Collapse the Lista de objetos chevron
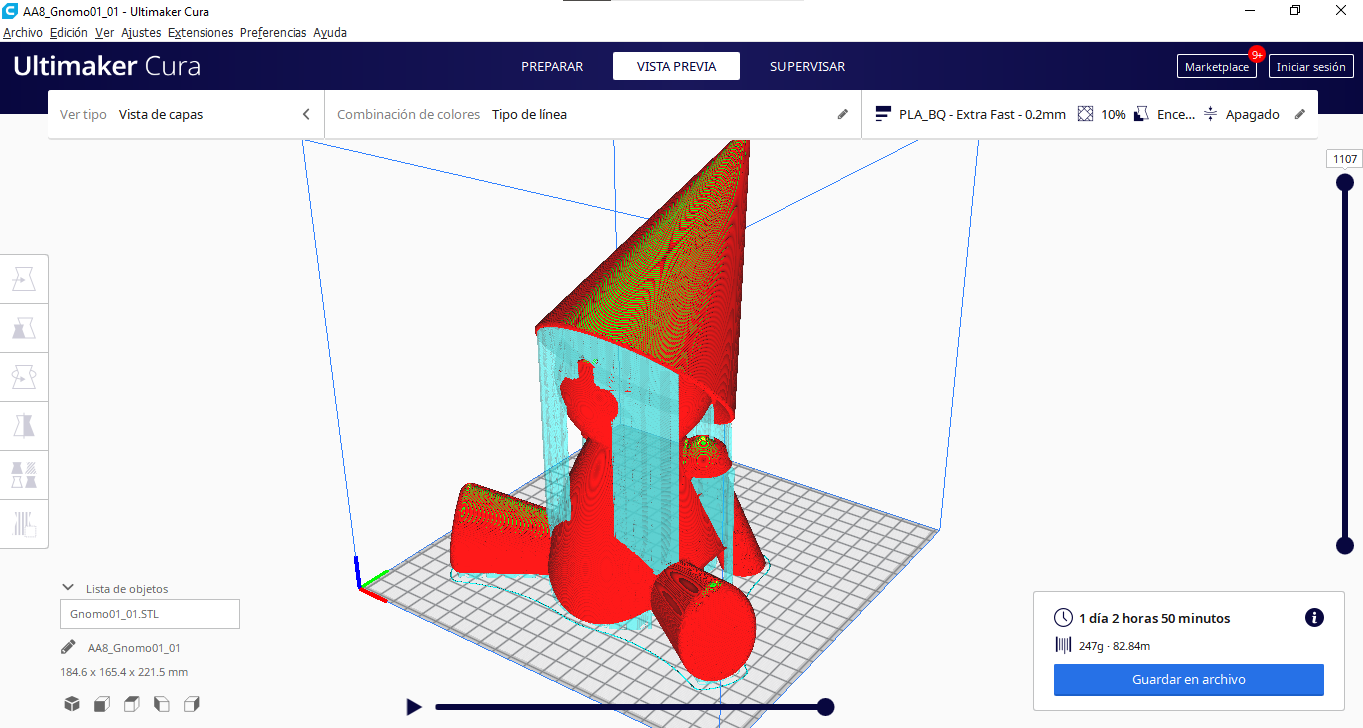The height and width of the screenshot is (728, 1363). 68,588
